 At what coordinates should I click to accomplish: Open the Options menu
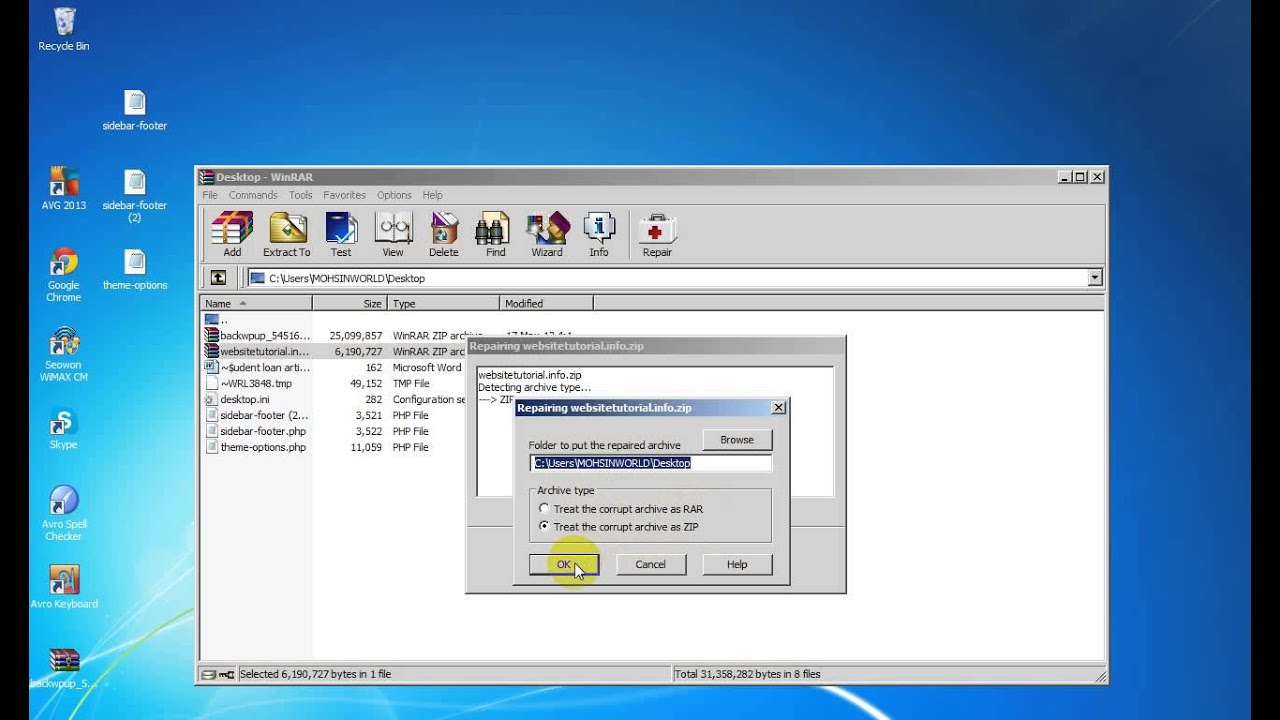pyautogui.click(x=394, y=195)
